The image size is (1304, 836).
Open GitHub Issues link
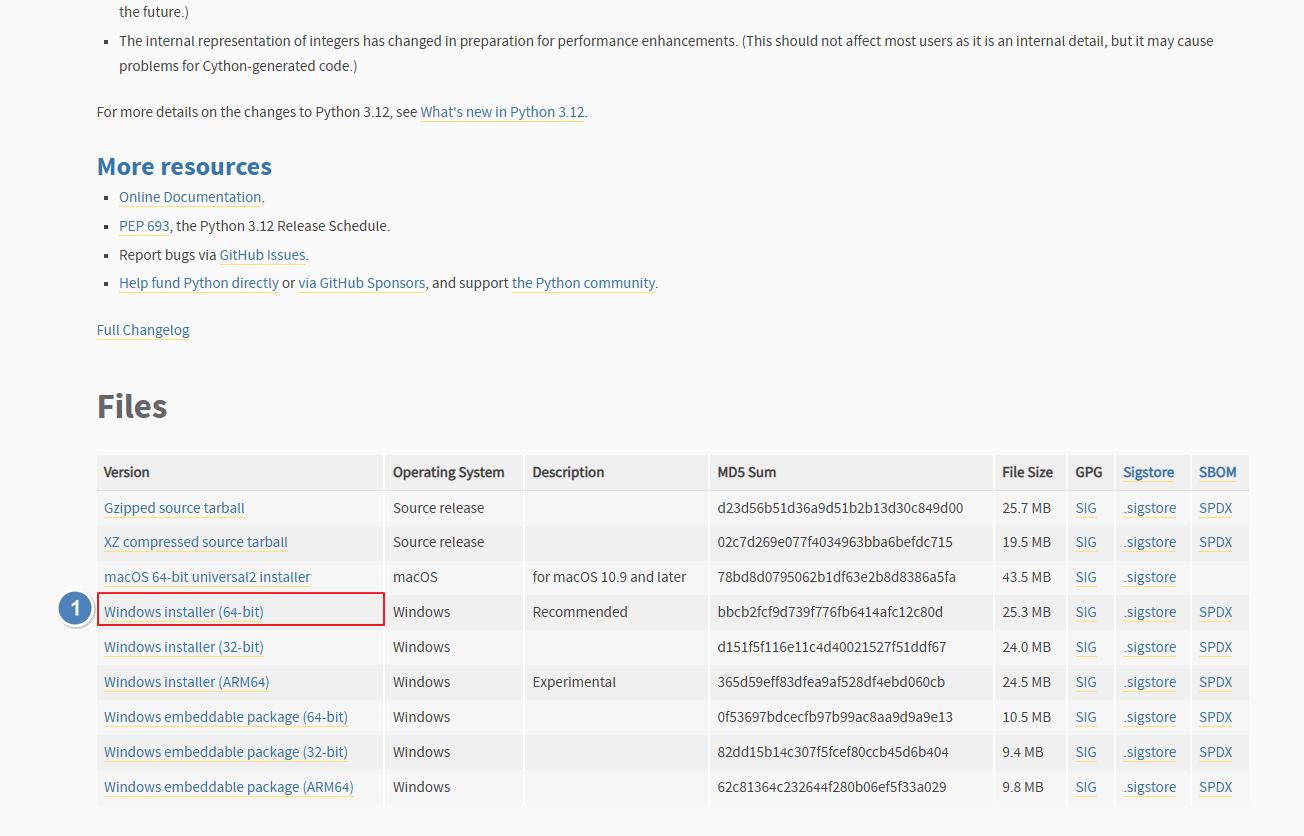[262, 255]
